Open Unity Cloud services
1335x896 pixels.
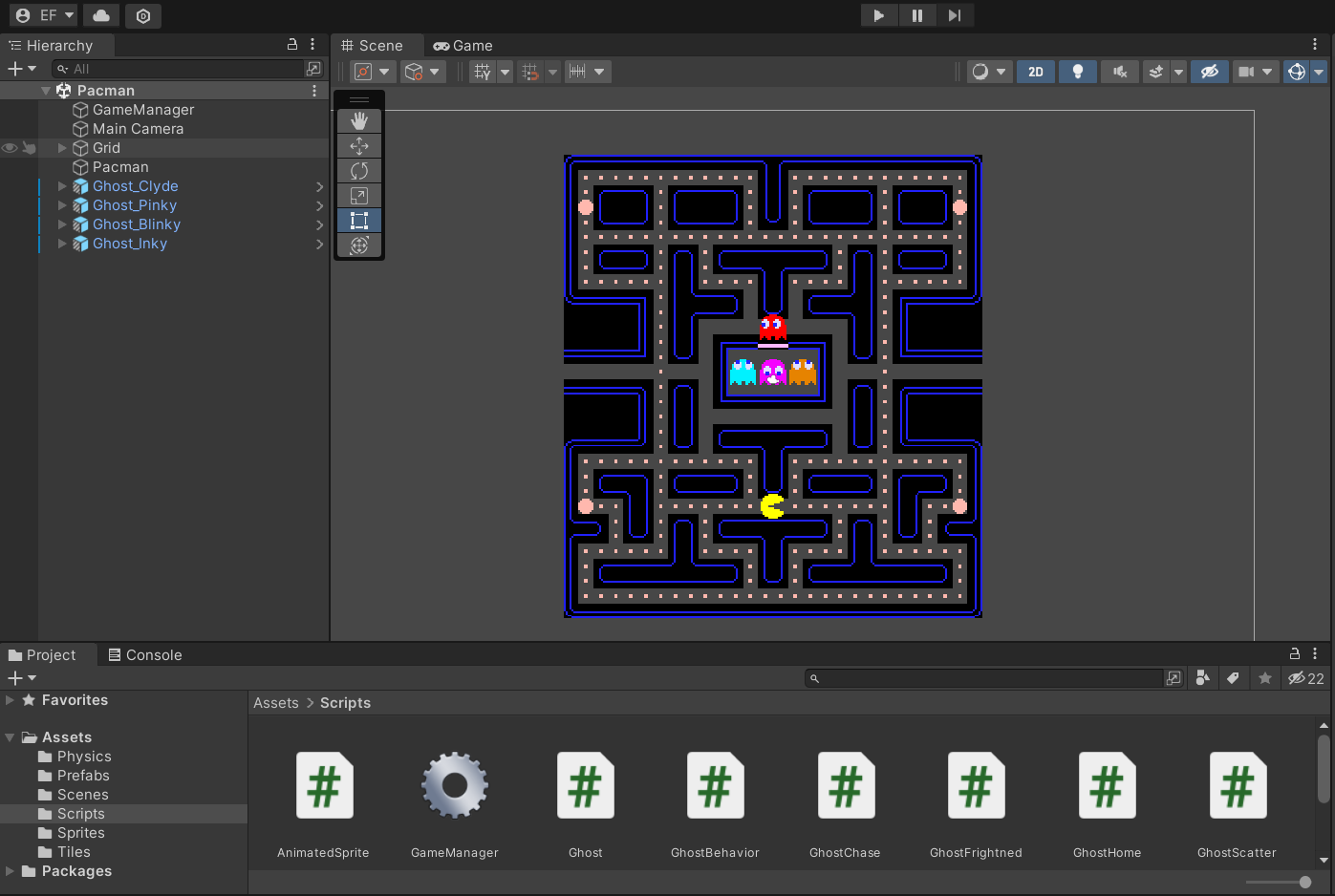click(x=101, y=15)
